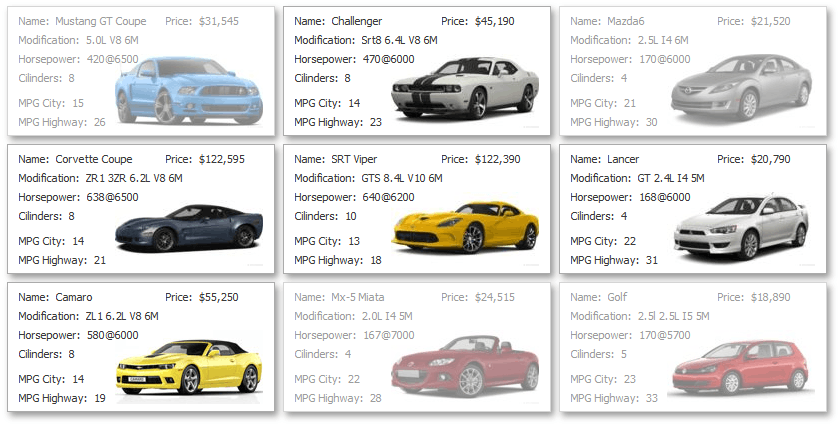Click the SRT Viper MPG City value 13

point(354,241)
